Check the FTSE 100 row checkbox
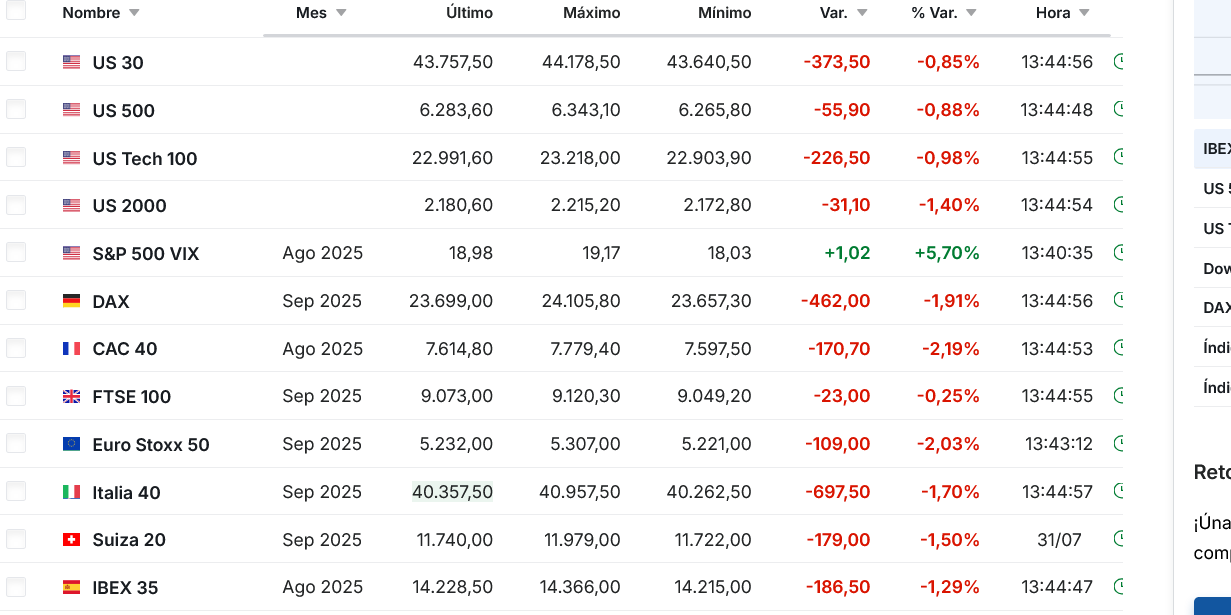Viewport: 1231px width, 615px height. 16,396
